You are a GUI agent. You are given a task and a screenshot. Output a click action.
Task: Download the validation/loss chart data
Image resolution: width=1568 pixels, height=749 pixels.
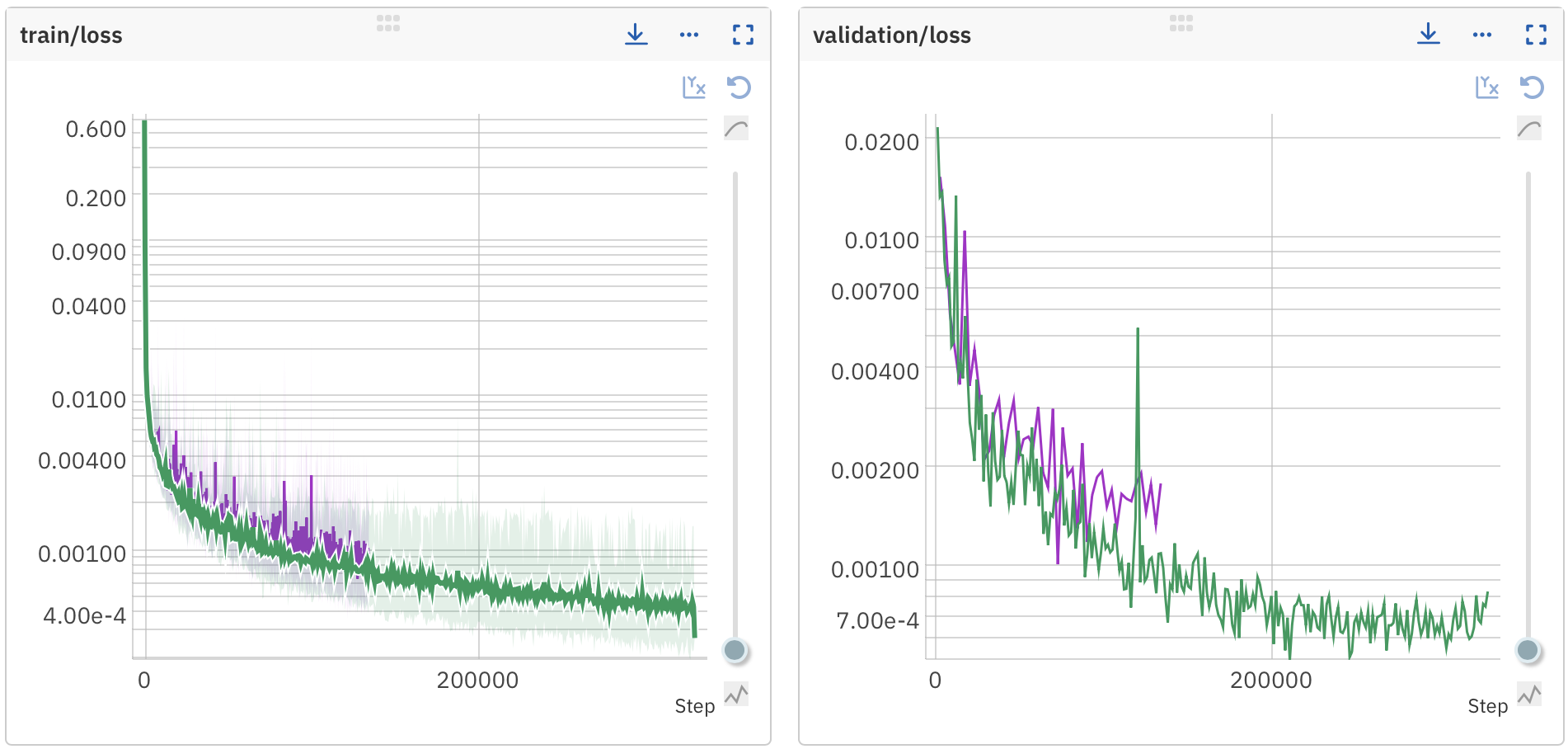1427,35
